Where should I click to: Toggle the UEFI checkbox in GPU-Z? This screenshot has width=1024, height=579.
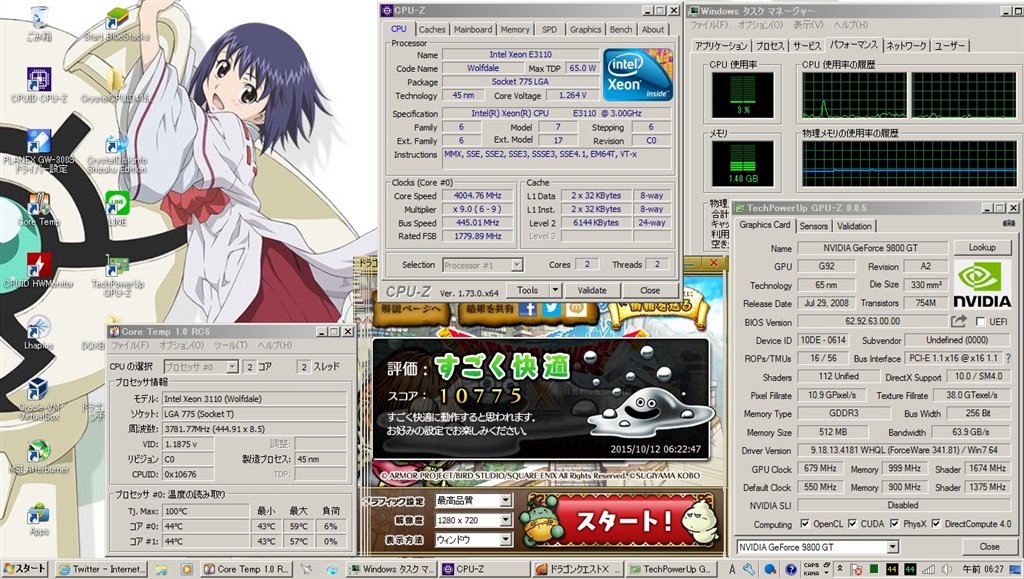[980, 321]
